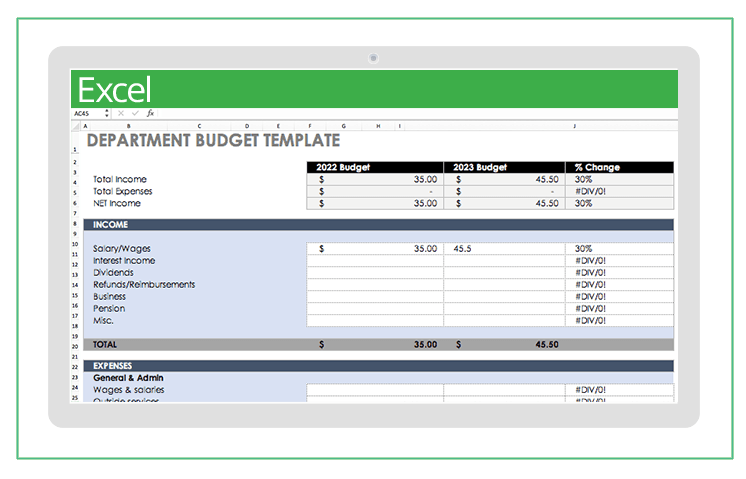Select row 10 header number
Screen dimensions: 746x479
(75, 244)
